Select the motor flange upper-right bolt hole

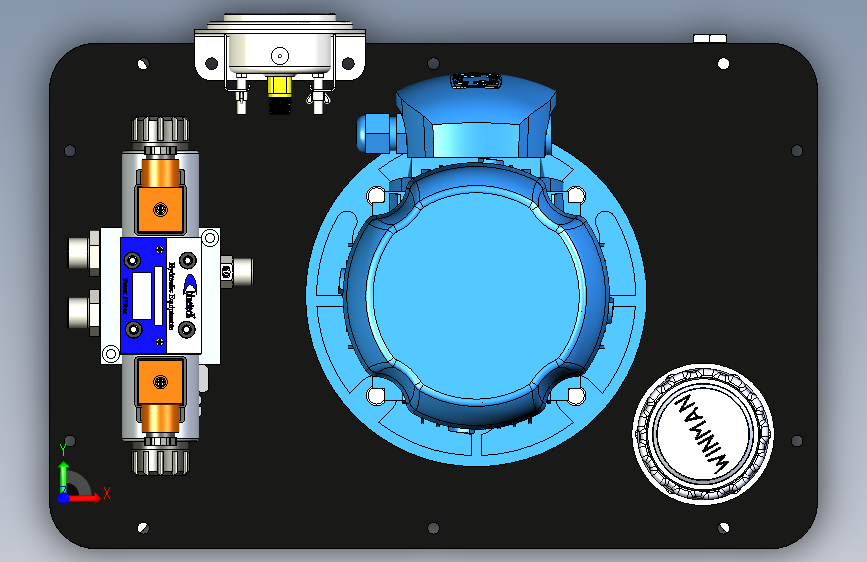[x=576, y=195]
